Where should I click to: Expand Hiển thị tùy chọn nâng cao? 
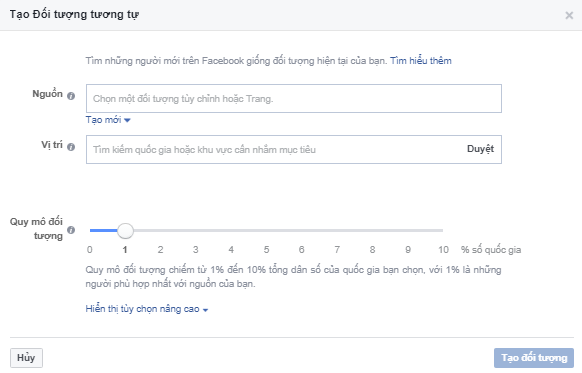pos(147,309)
